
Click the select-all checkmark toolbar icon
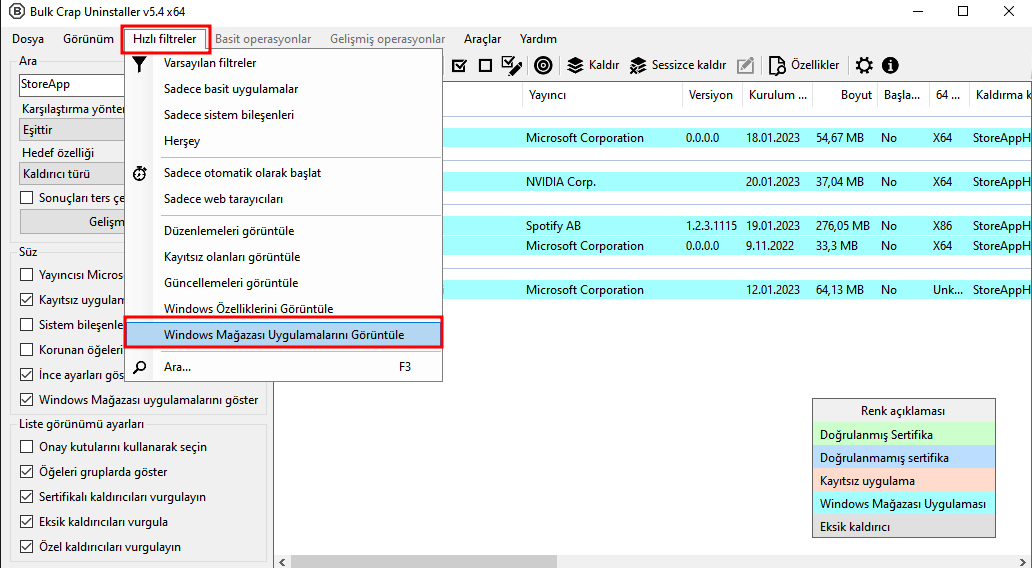(459, 65)
